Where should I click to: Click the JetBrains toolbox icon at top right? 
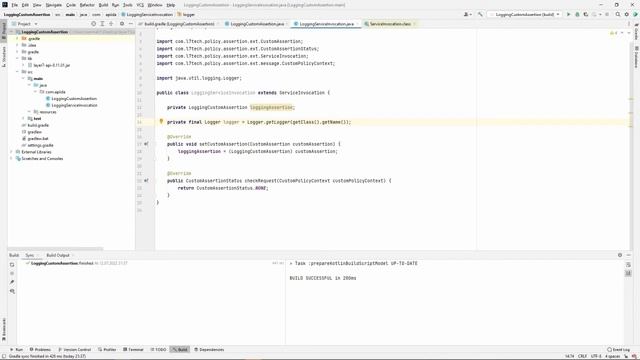pyautogui.click(x=636, y=14)
